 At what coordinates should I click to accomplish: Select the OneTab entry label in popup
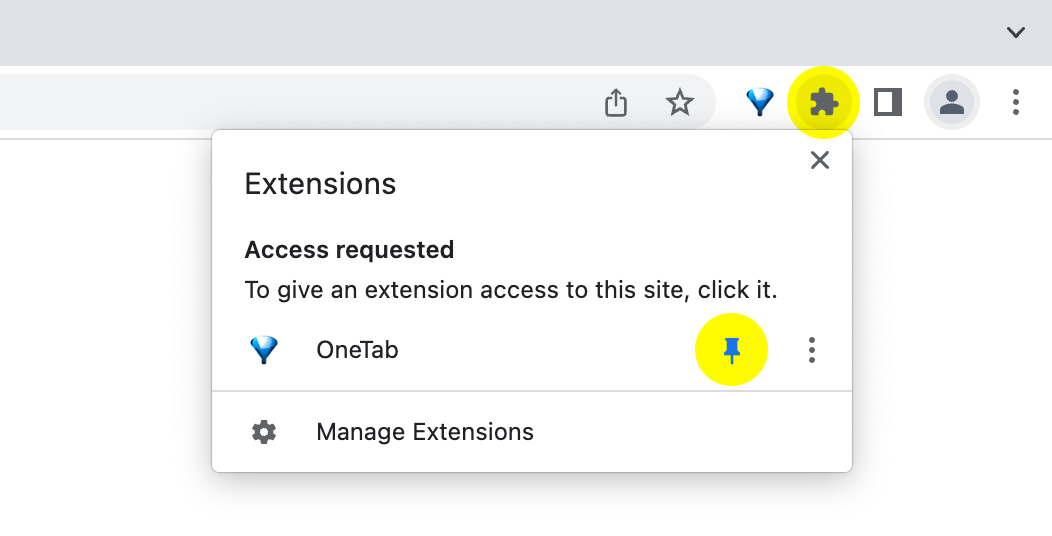click(x=357, y=349)
